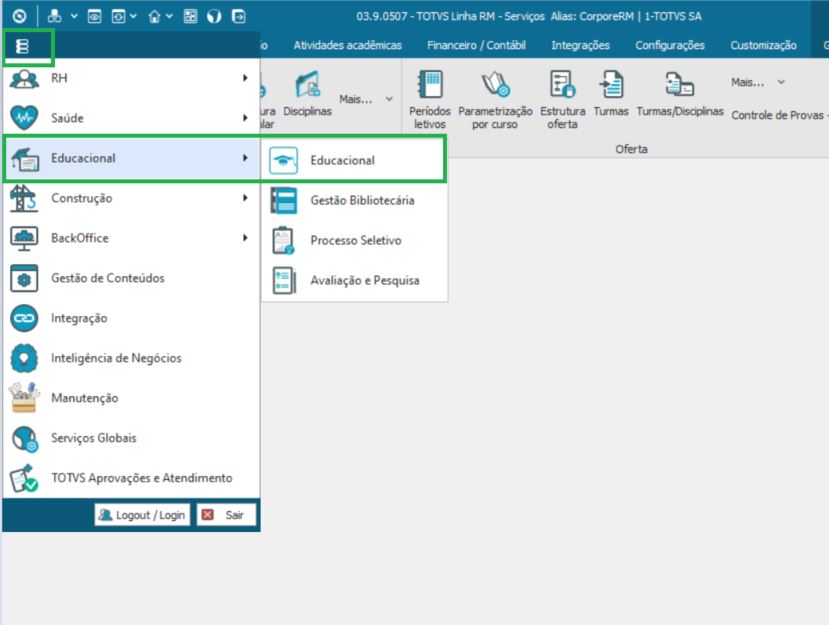Select Processo Seletivo menu entry
Screen dimensions: 829x625
click(354, 241)
